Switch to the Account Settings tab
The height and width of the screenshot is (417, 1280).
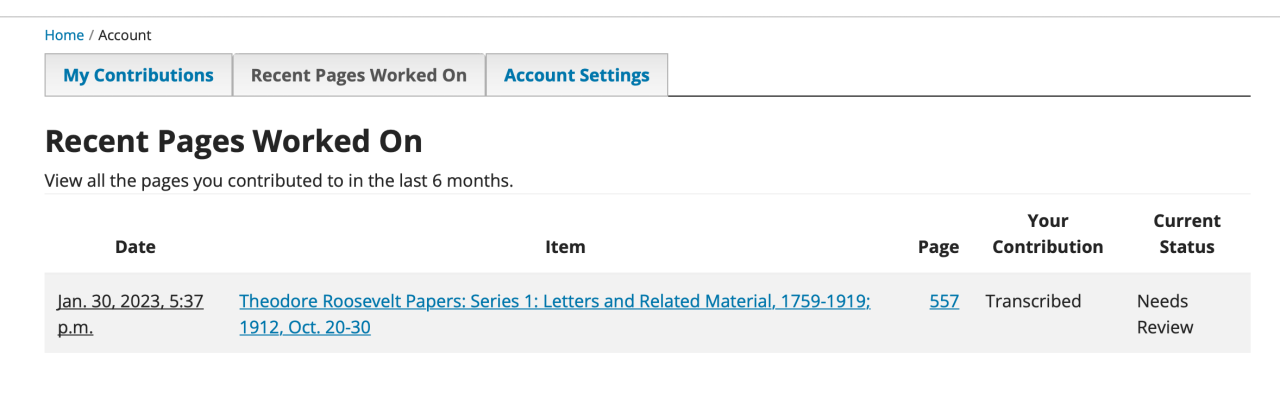[577, 75]
